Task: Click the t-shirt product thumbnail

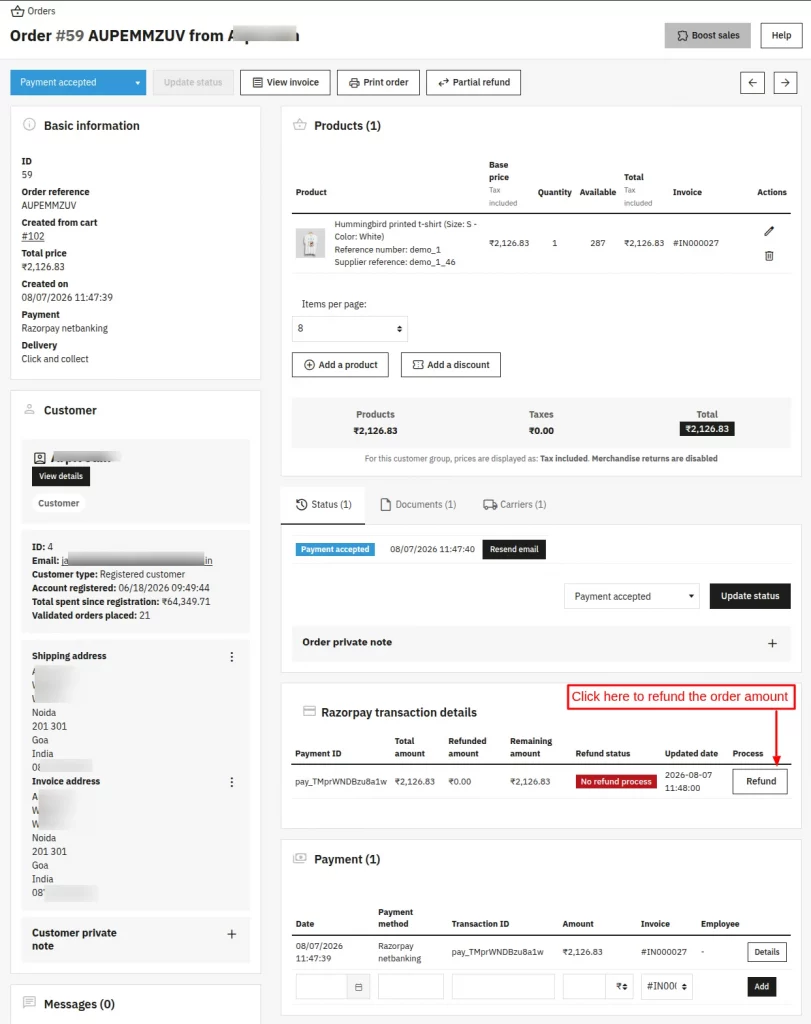Action: [310, 243]
